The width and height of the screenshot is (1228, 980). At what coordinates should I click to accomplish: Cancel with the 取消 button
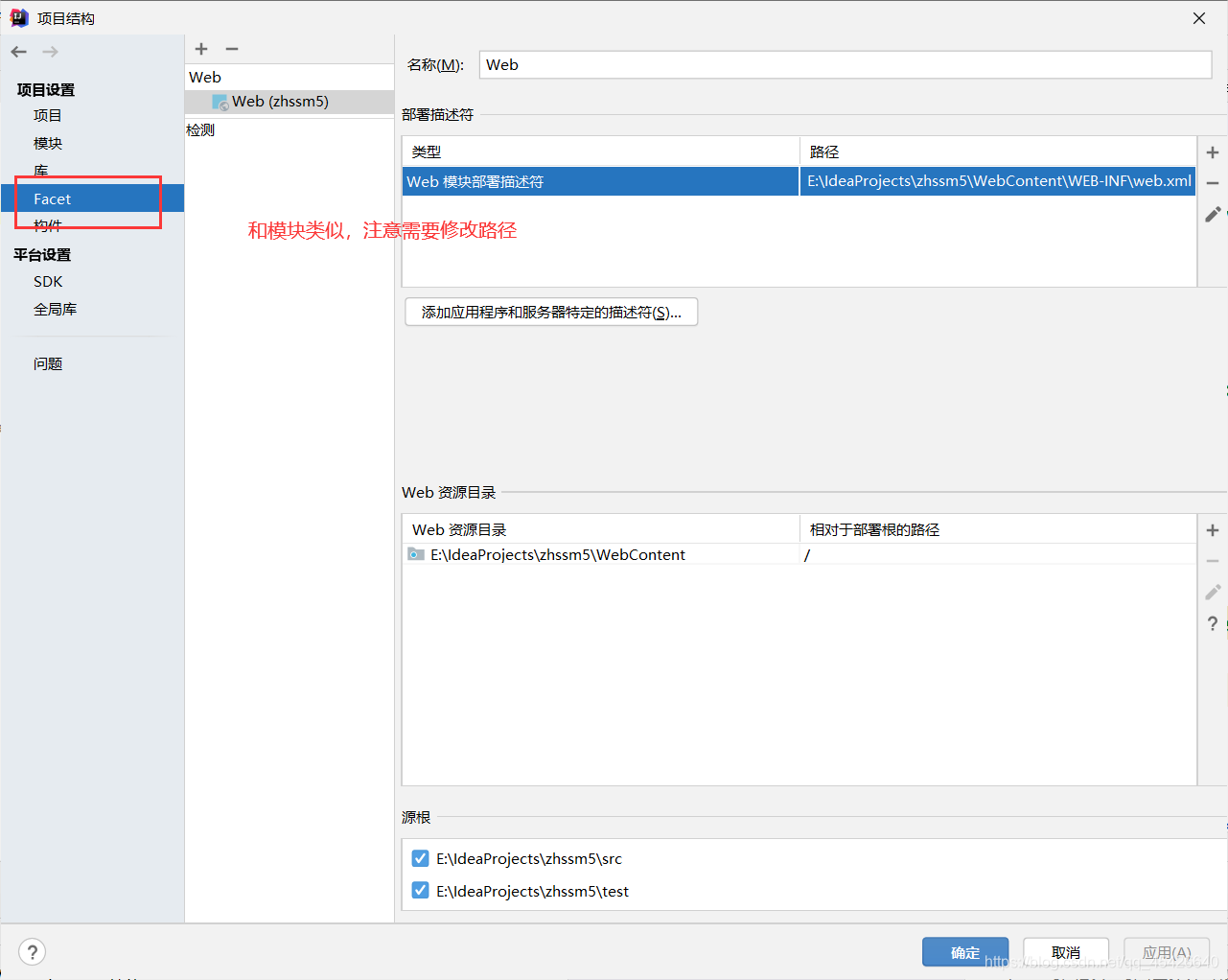coord(1066,952)
